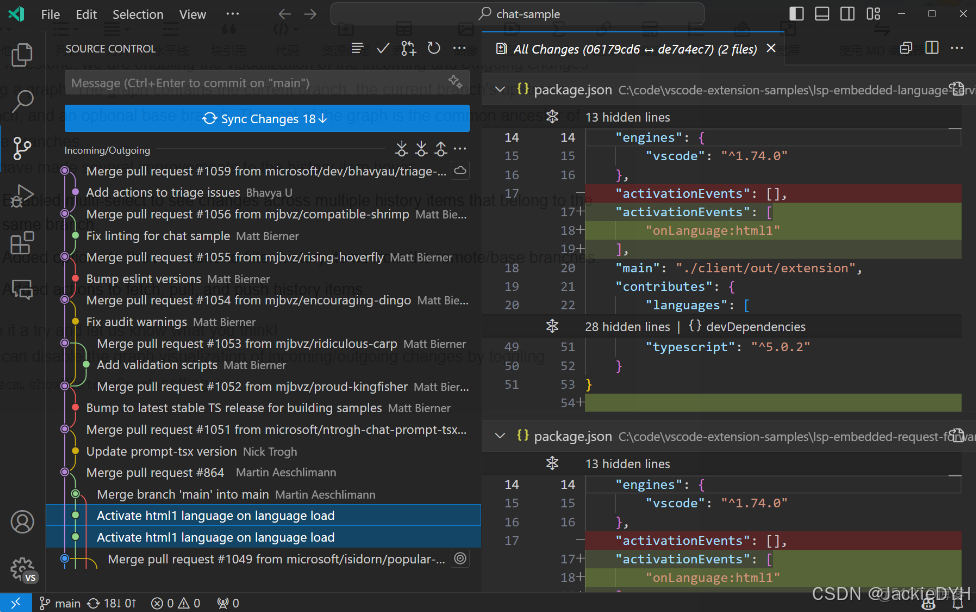Collapse the second package.json diff section
The height and width of the screenshot is (612, 976).
point(499,436)
